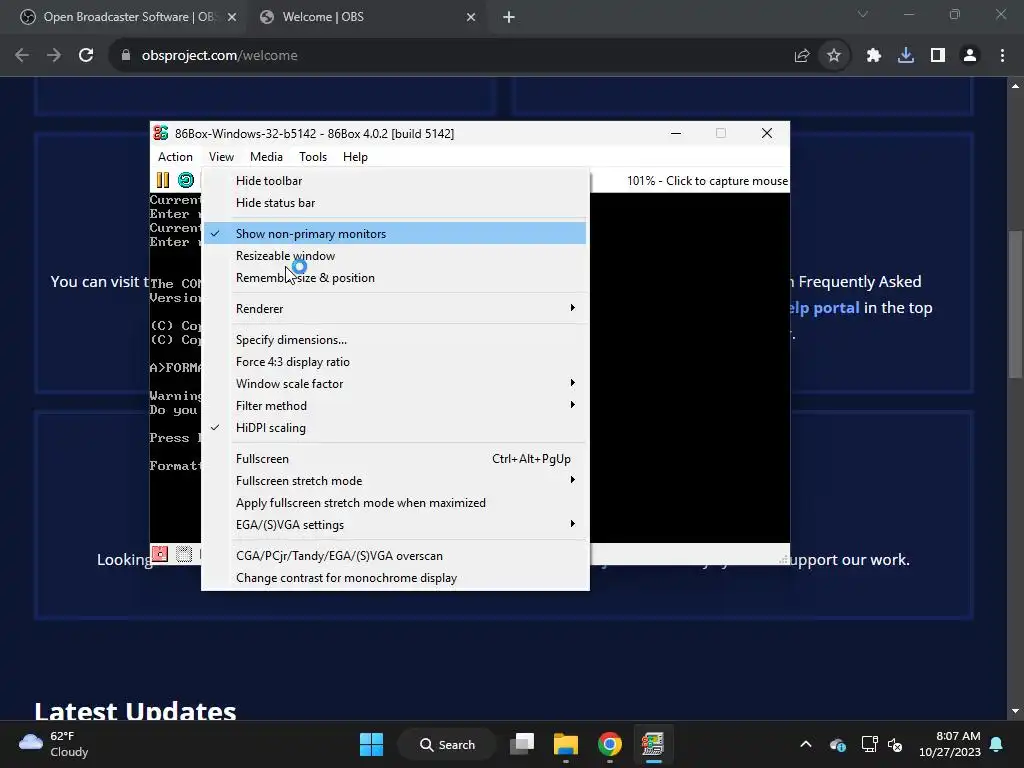
Task: Toggle Remember size & position
Action: coord(395,278)
